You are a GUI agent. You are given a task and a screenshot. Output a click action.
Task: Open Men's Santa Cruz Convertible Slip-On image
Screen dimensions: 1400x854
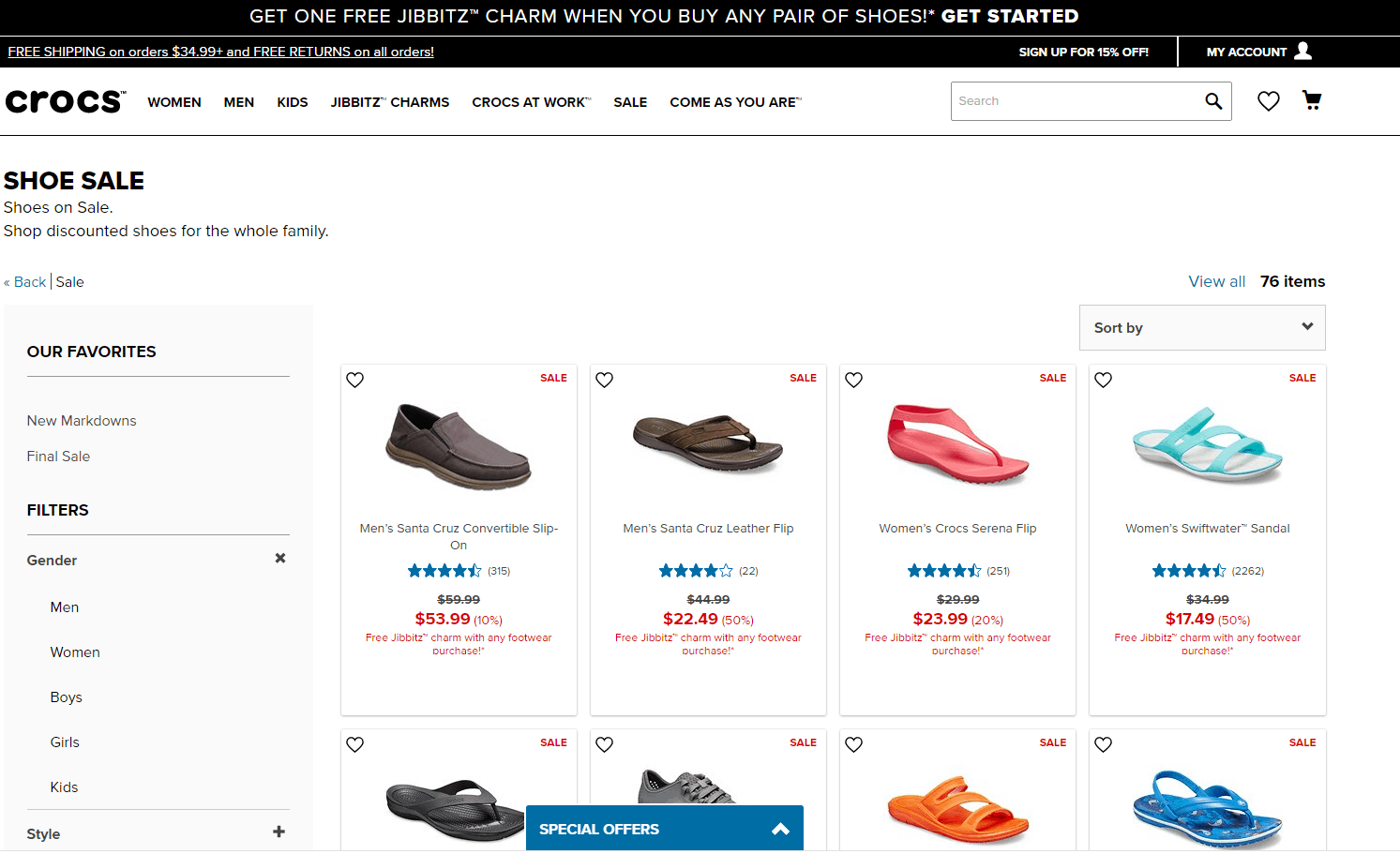pyautogui.click(x=459, y=446)
